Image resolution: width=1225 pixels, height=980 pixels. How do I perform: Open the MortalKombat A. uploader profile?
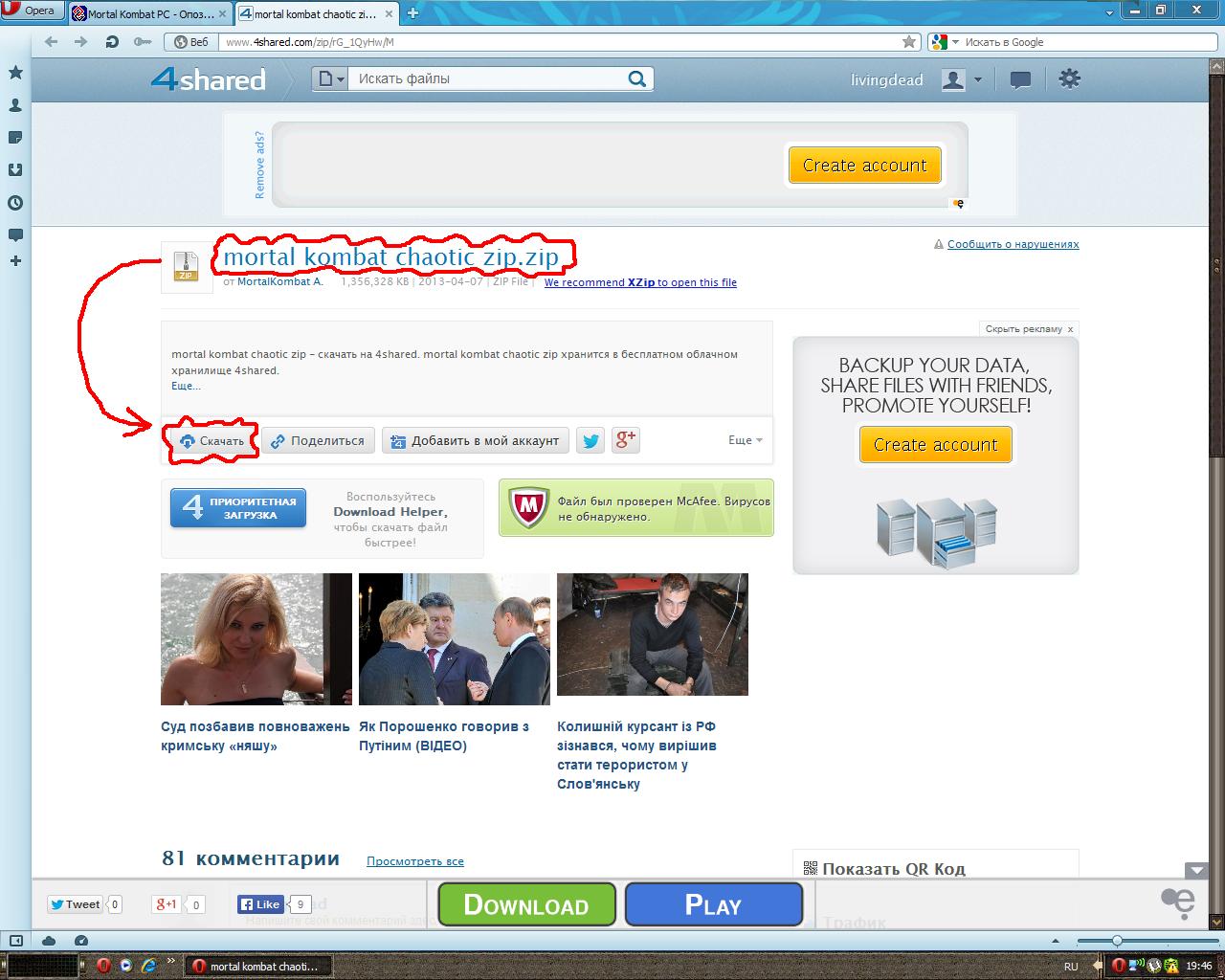(279, 282)
